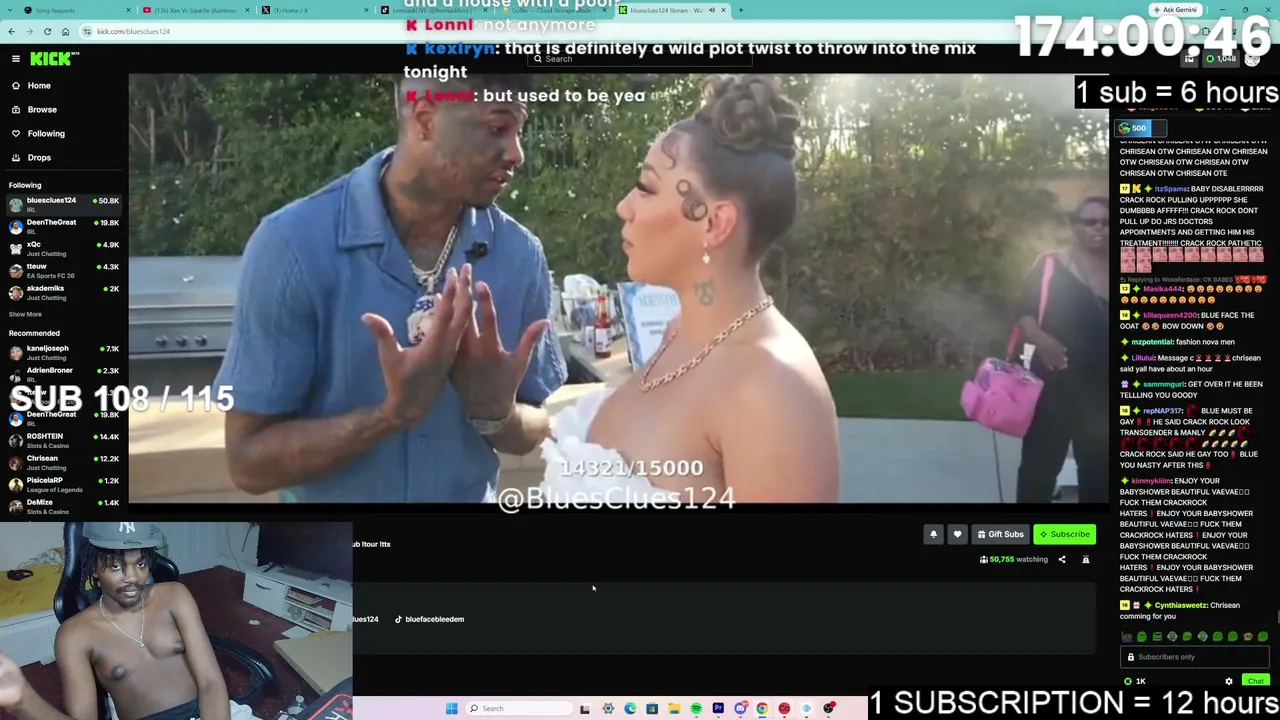The width and height of the screenshot is (1280, 720).
Task: Switch to the Home / X tab
Action: (317, 10)
